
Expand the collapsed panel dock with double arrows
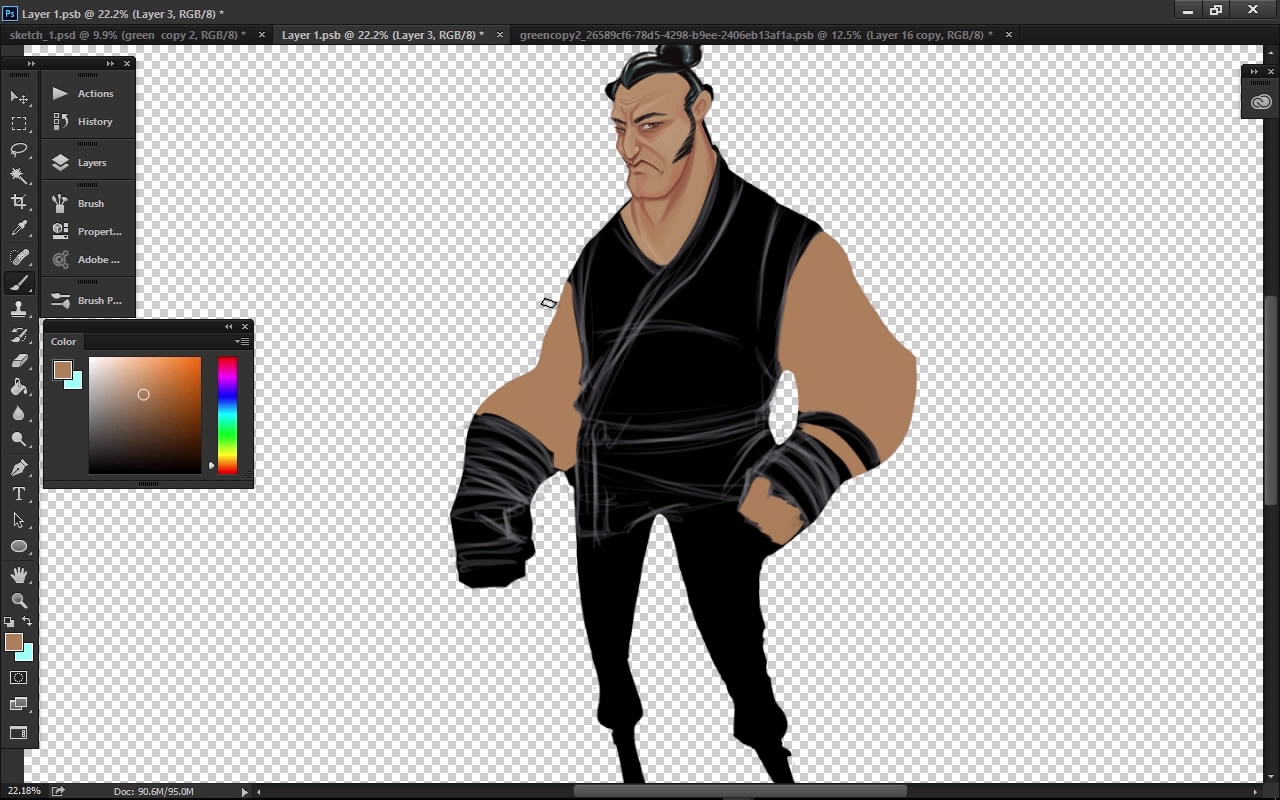click(110, 63)
